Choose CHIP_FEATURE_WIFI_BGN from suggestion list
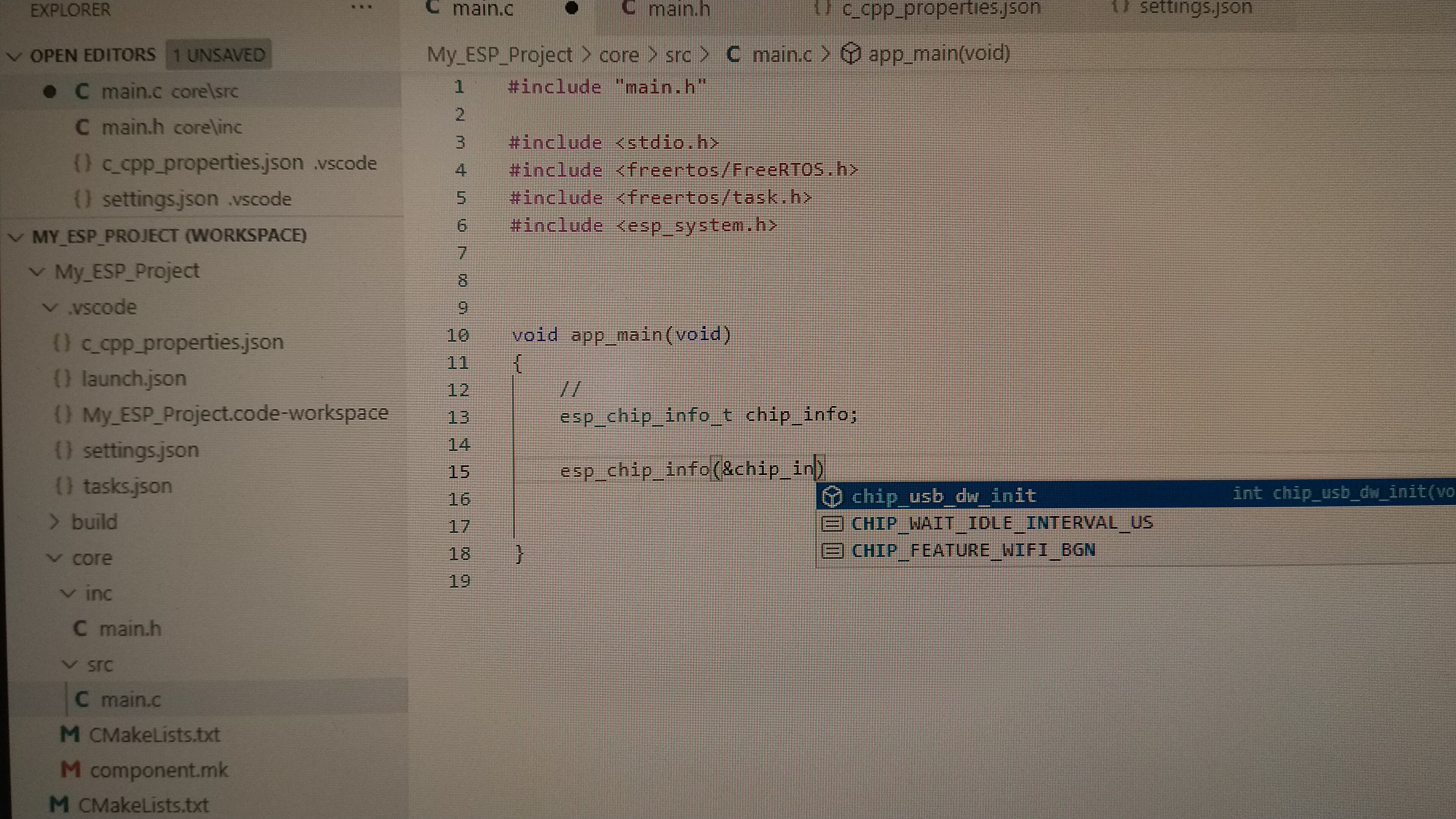The width and height of the screenshot is (1456, 819). coord(1136,550)
